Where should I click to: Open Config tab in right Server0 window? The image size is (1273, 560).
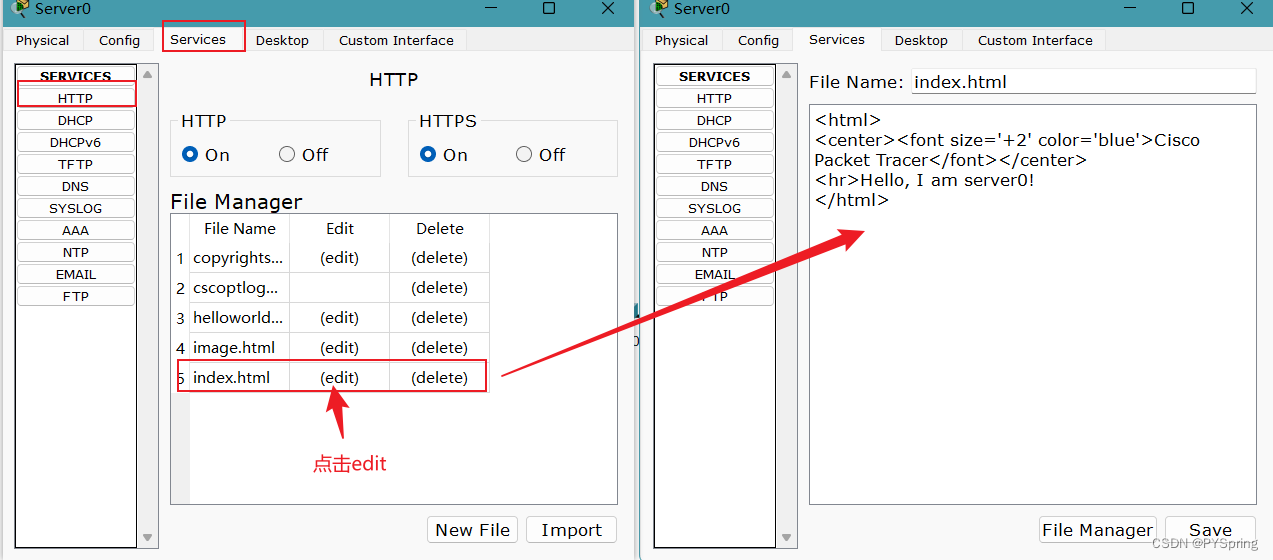[x=758, y=40]
